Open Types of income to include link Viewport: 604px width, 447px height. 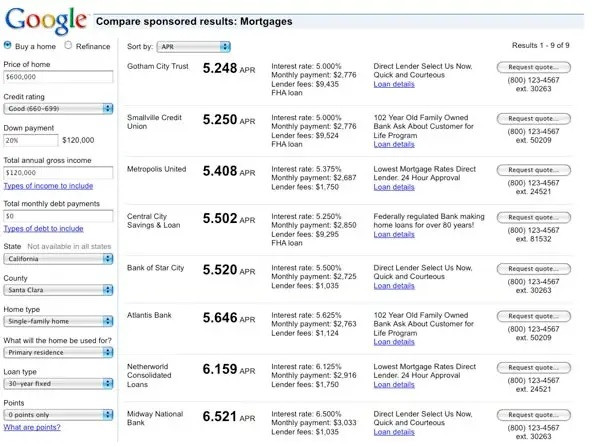tap(48, 186)
